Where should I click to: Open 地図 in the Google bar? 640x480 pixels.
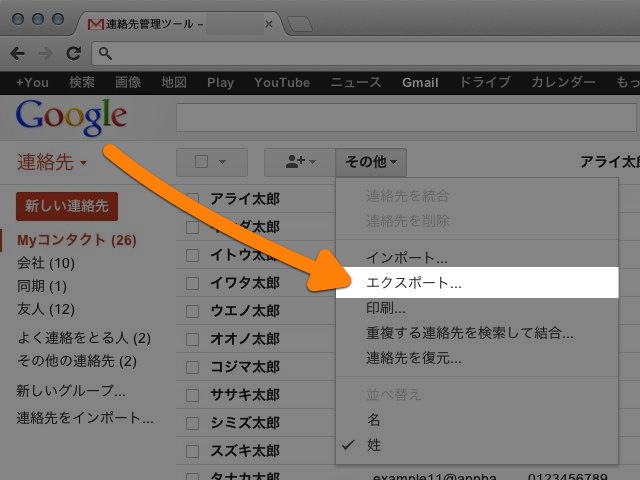pyautogui.click(x=174, y=82)
